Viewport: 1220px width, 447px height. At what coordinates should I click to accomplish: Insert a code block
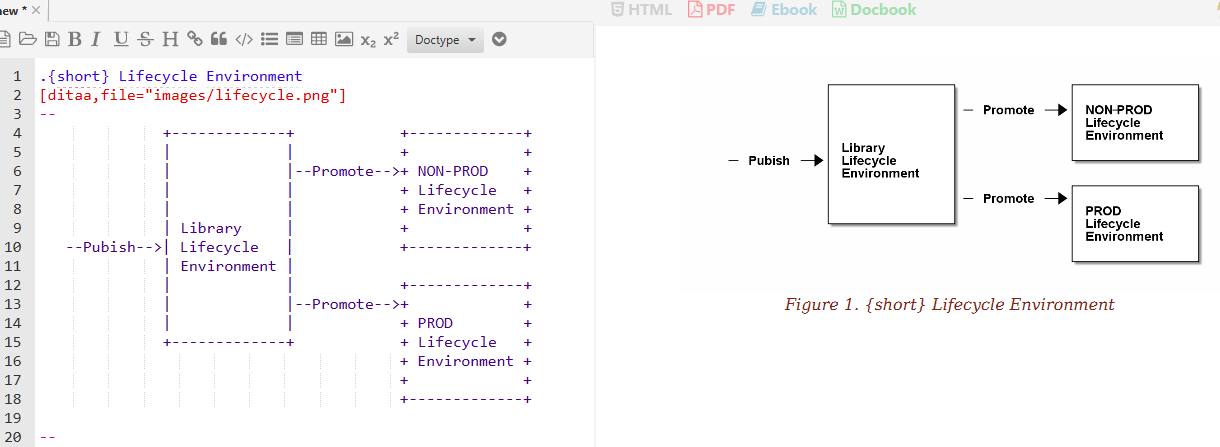click(x=243, y=40)
